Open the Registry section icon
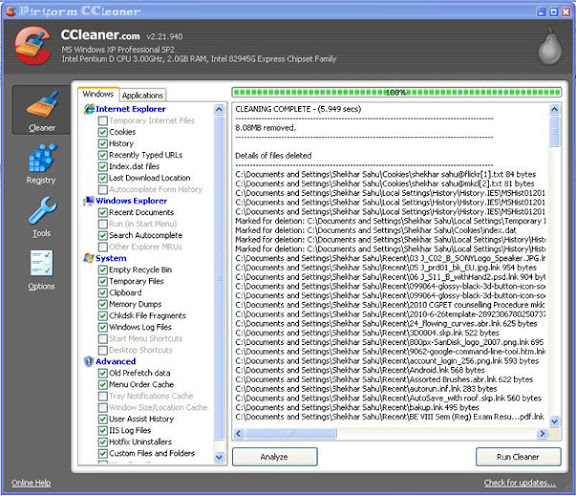Image resolution: width=576 pixels, height=496 pixels. [42, 158]
